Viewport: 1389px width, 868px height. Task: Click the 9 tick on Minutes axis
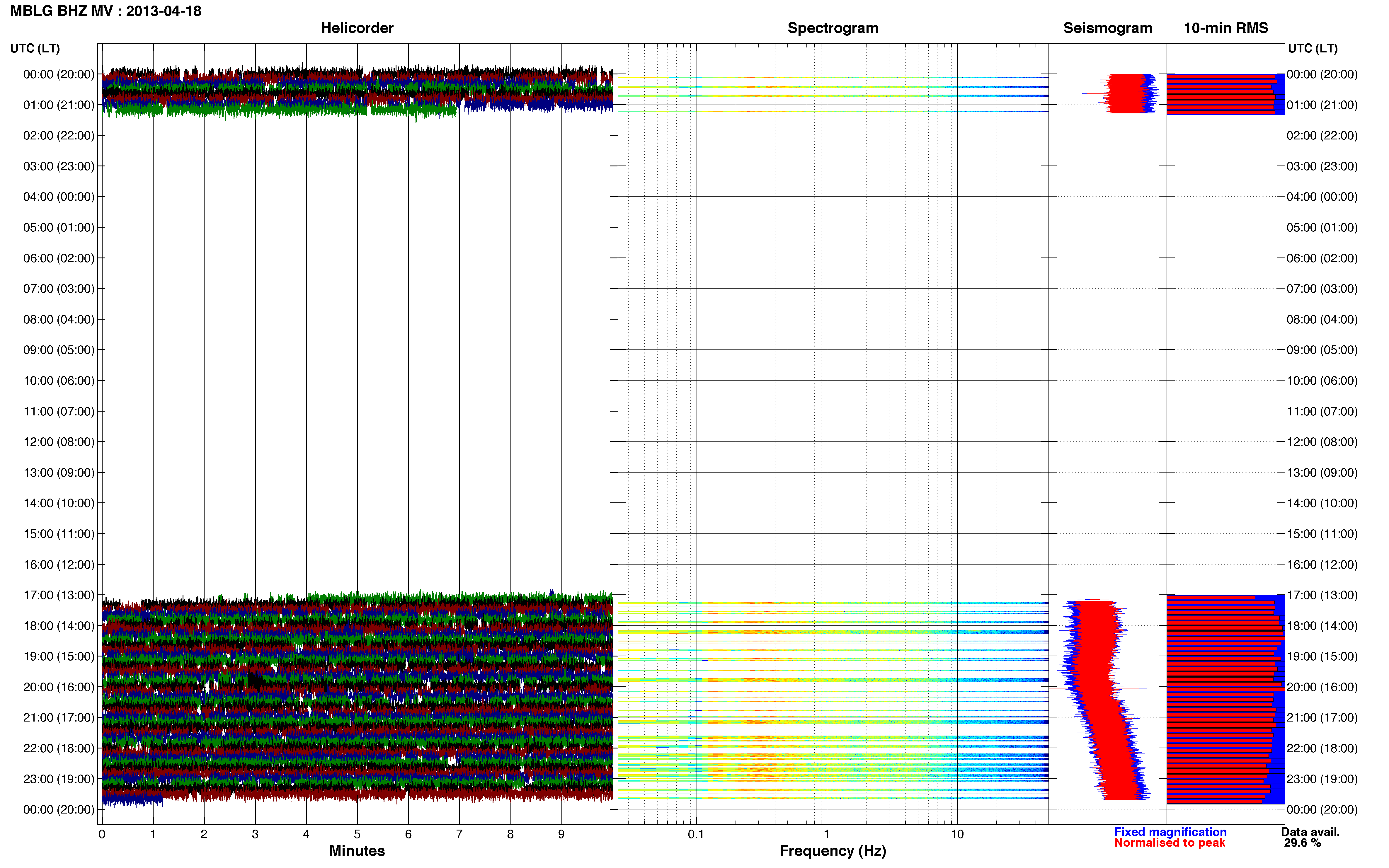pyautogui.click(x=561, y=835)
